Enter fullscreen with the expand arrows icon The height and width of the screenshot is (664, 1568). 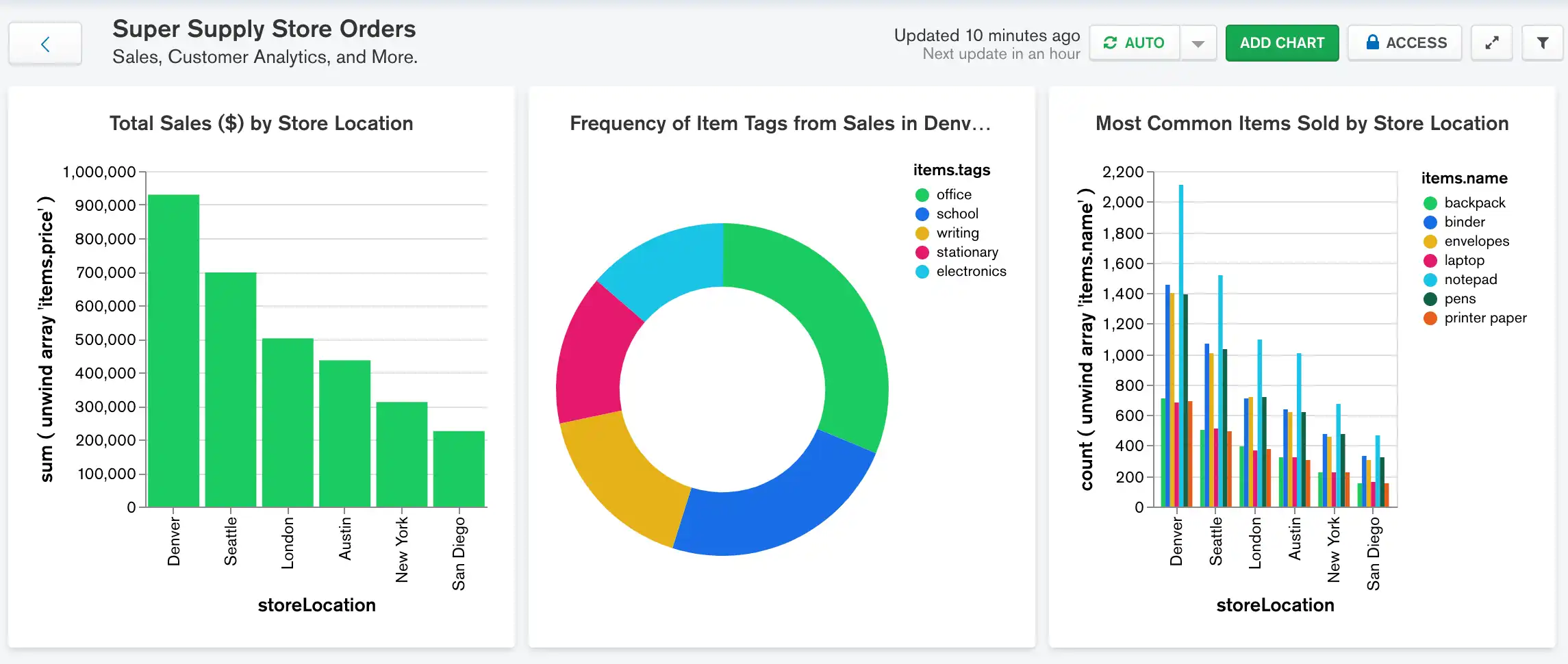point(1491,42)
